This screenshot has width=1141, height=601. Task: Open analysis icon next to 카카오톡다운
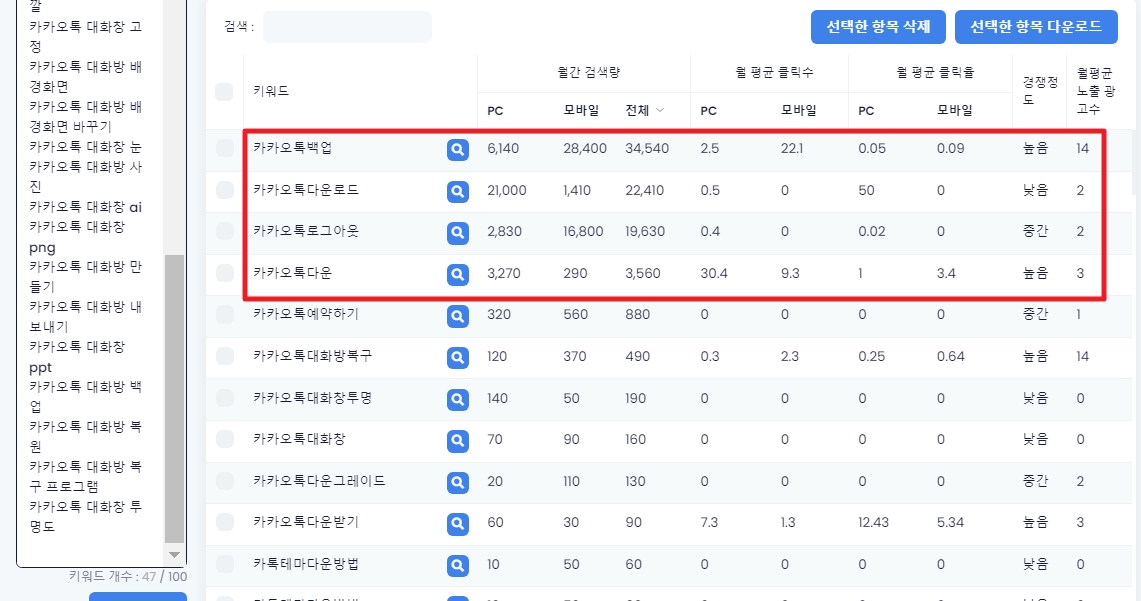pos(457,274)
